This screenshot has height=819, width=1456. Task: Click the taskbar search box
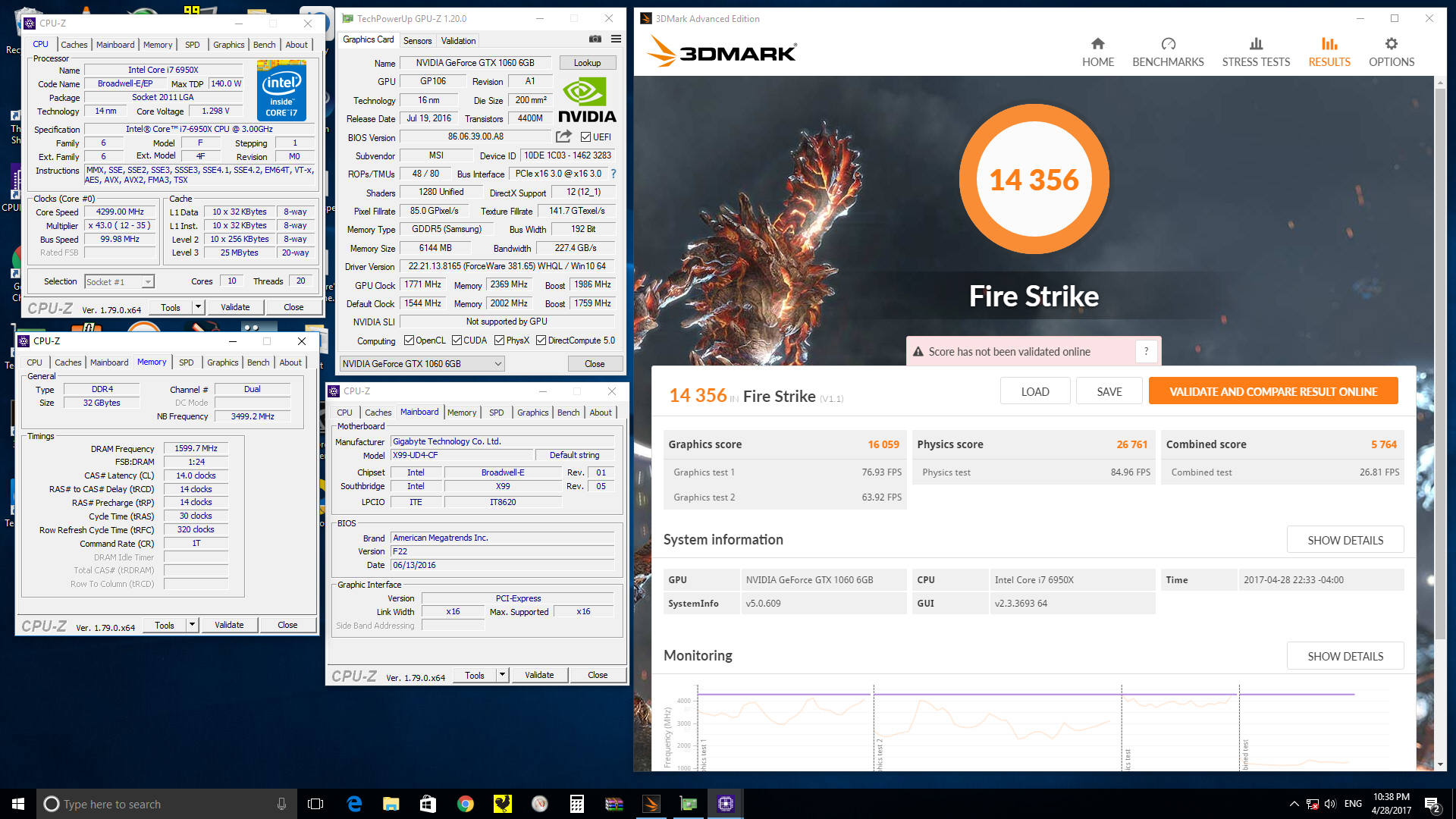(165, 804)
